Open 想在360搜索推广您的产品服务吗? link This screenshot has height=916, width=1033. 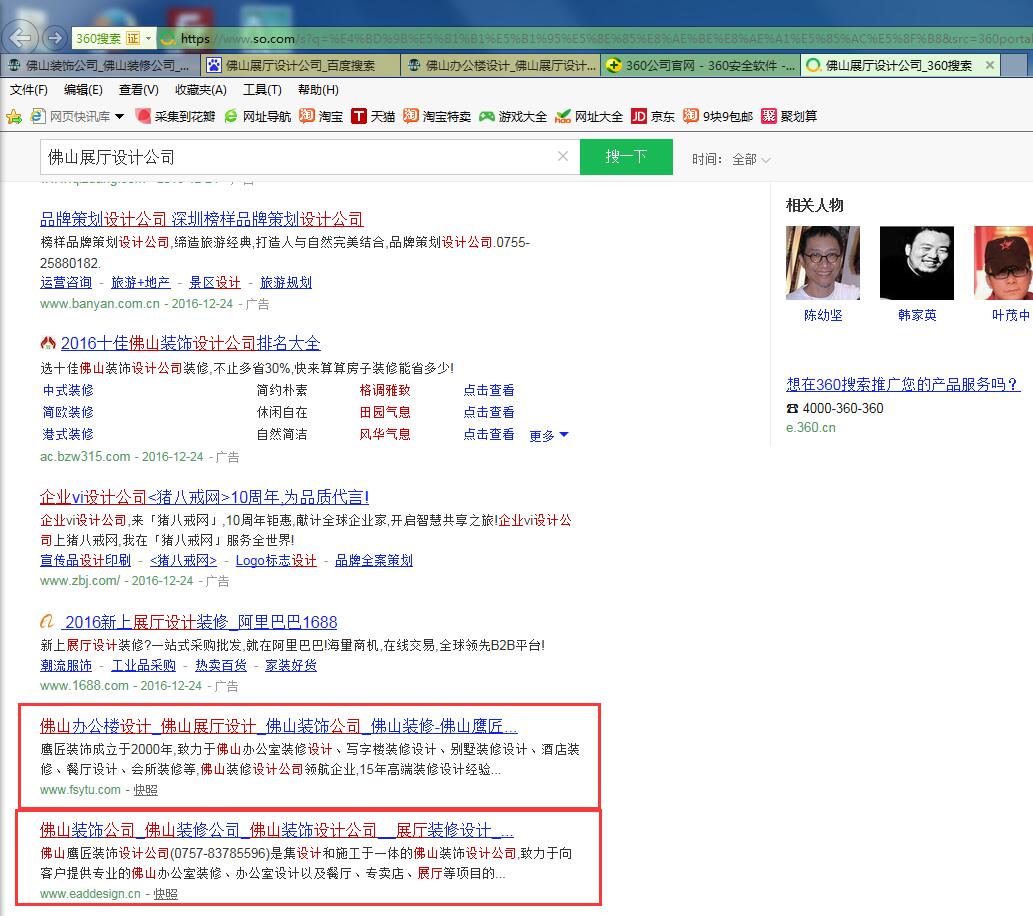(903, 384)
